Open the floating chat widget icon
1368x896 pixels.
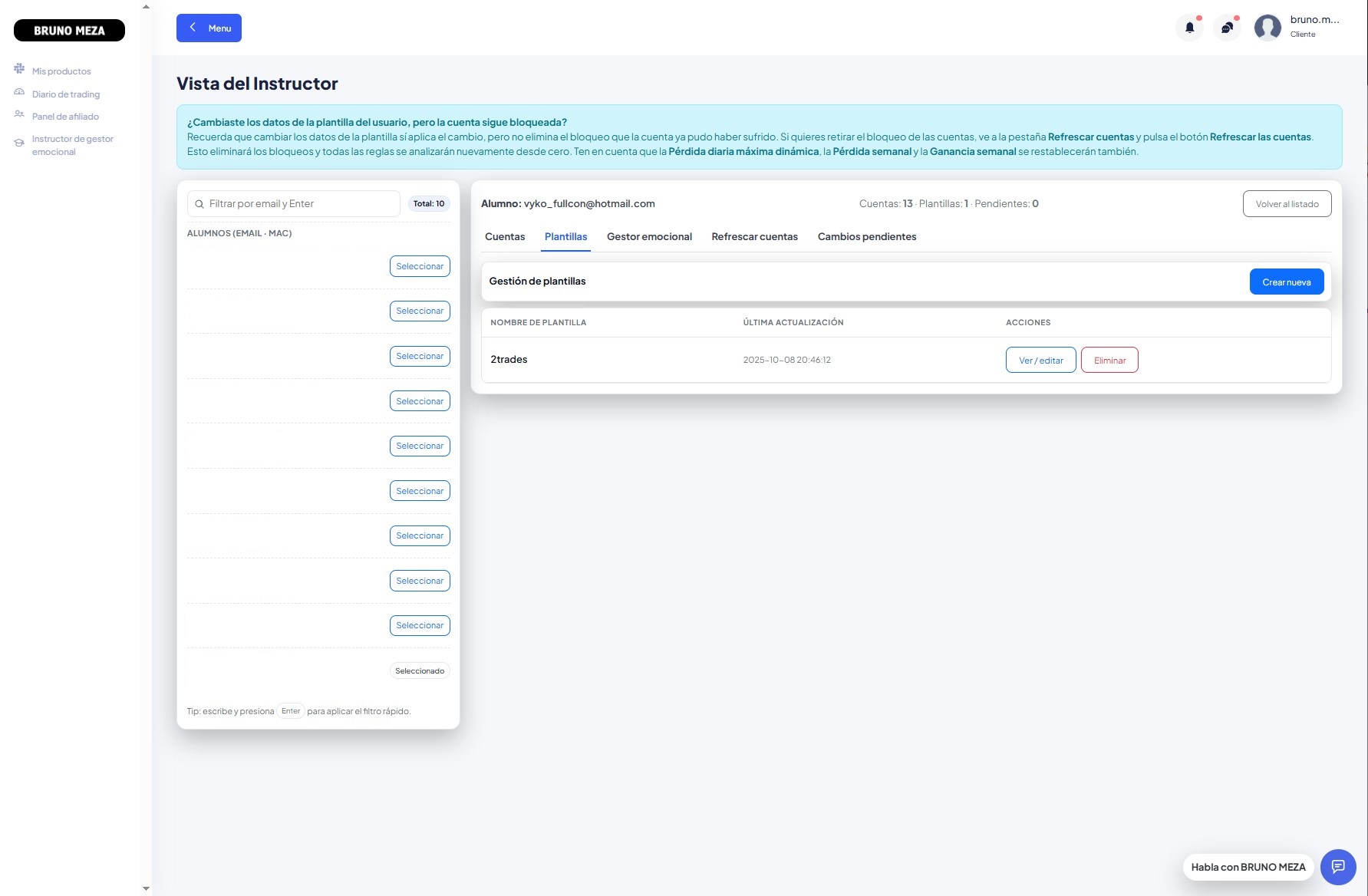tap(1338, 867)
